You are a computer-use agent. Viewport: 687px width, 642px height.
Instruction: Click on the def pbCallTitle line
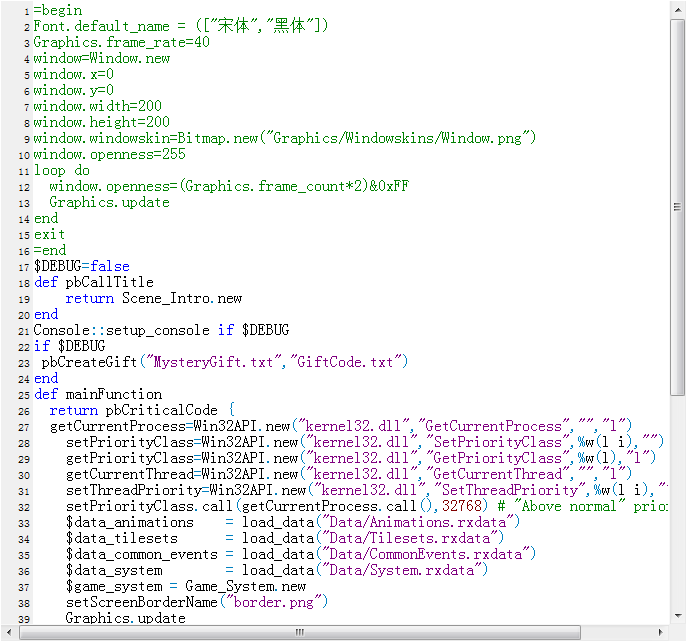pos(94,282)
